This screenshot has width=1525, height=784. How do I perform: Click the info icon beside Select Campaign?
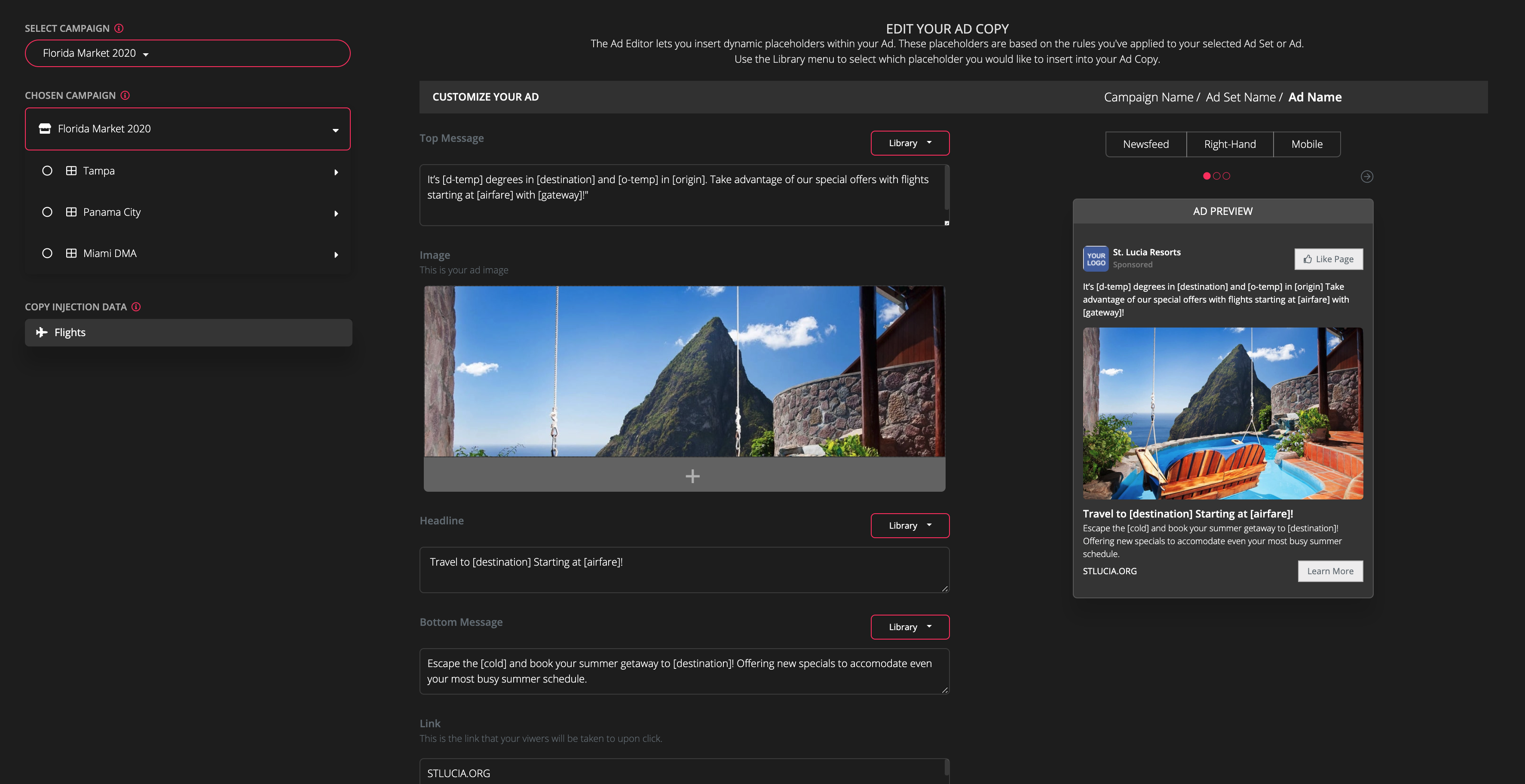pos(119,28)
